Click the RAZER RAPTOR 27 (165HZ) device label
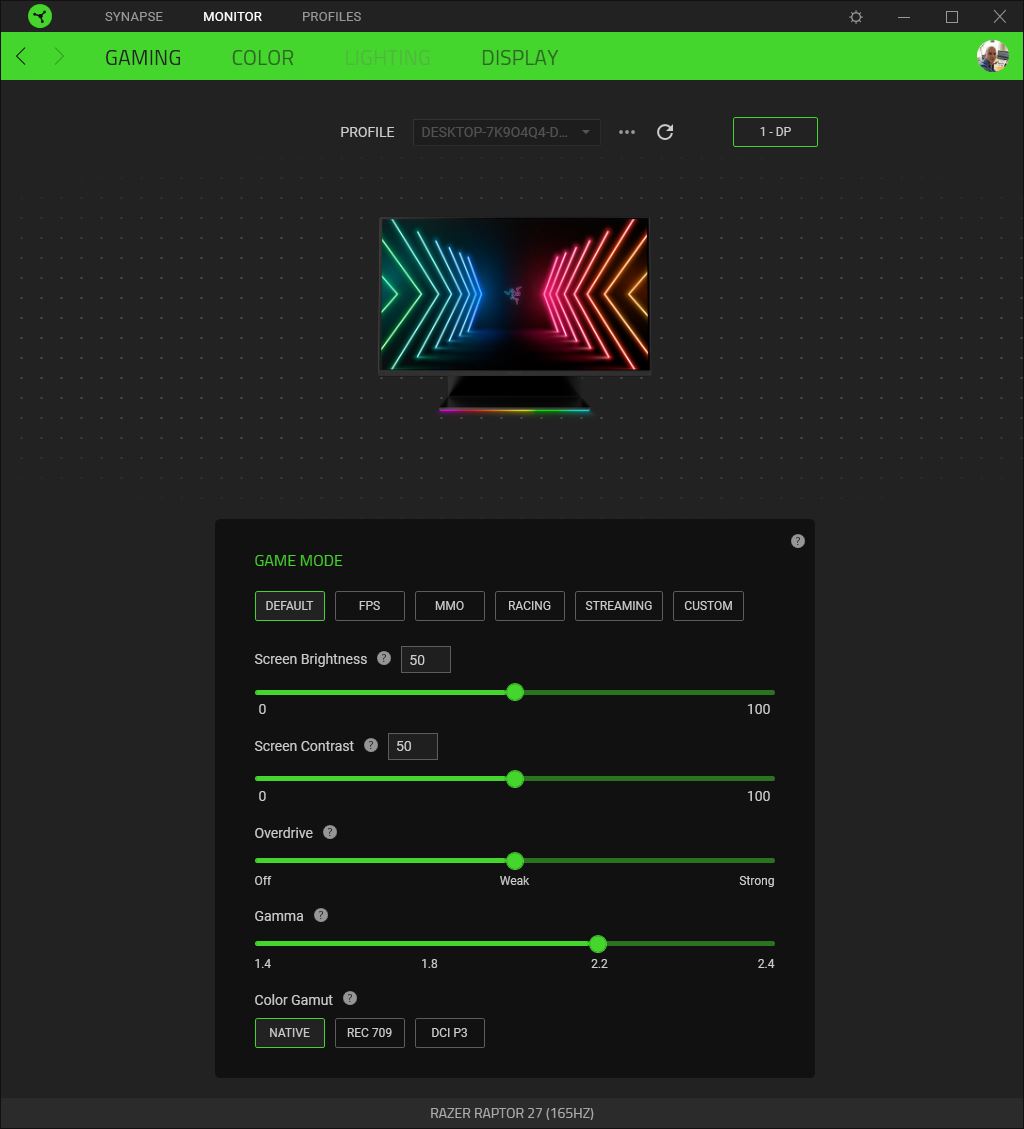The image size is (1024, 1129). (512, 1113)
